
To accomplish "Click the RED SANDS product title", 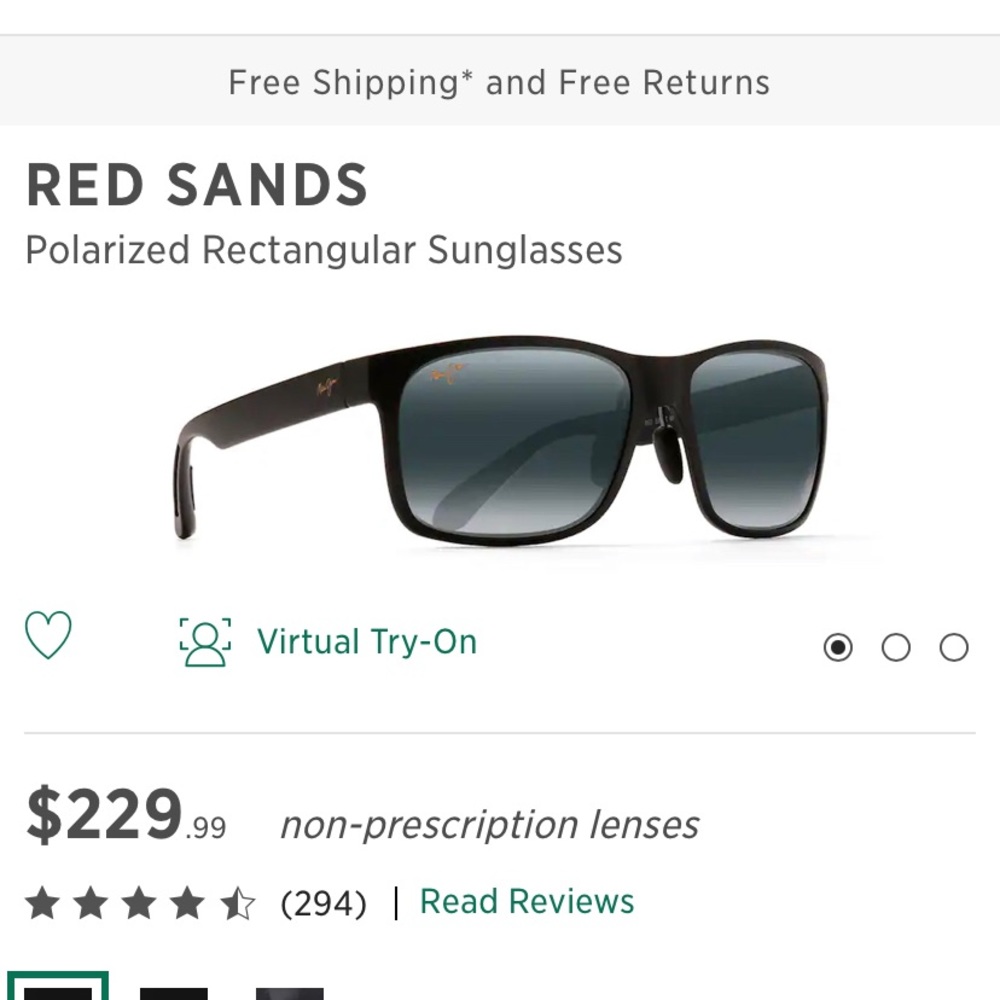I will (198, 184).
